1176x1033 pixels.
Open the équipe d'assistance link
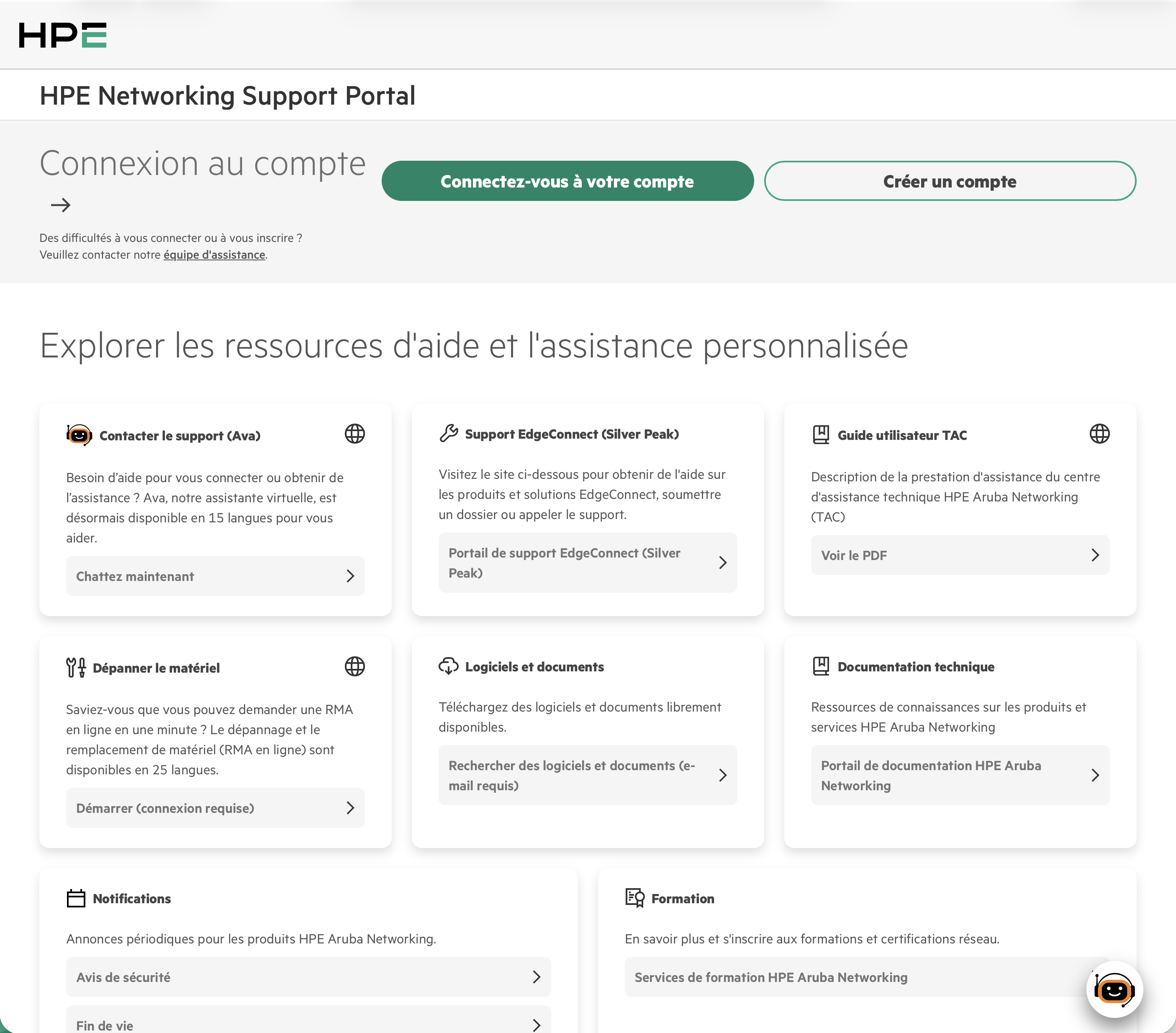[x=215, y=255]
